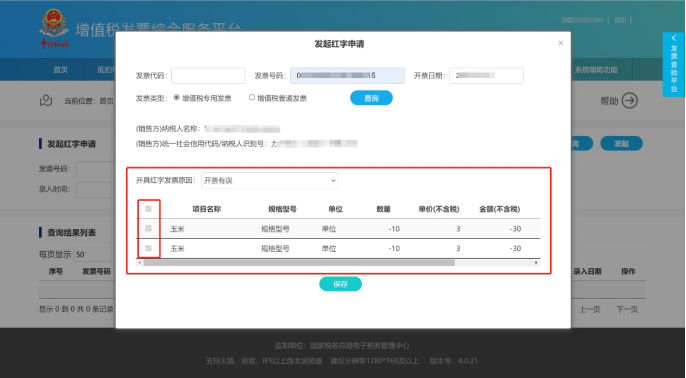Go to 上一页 in pagination
The height and width of the screenshot is (378, 686).
pos(590,309)
